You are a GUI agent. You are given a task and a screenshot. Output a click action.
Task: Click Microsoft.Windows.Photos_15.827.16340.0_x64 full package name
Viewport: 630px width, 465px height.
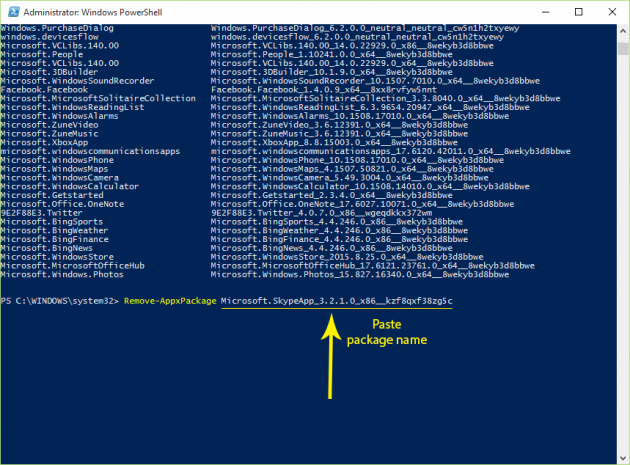[x=360, y=274]
